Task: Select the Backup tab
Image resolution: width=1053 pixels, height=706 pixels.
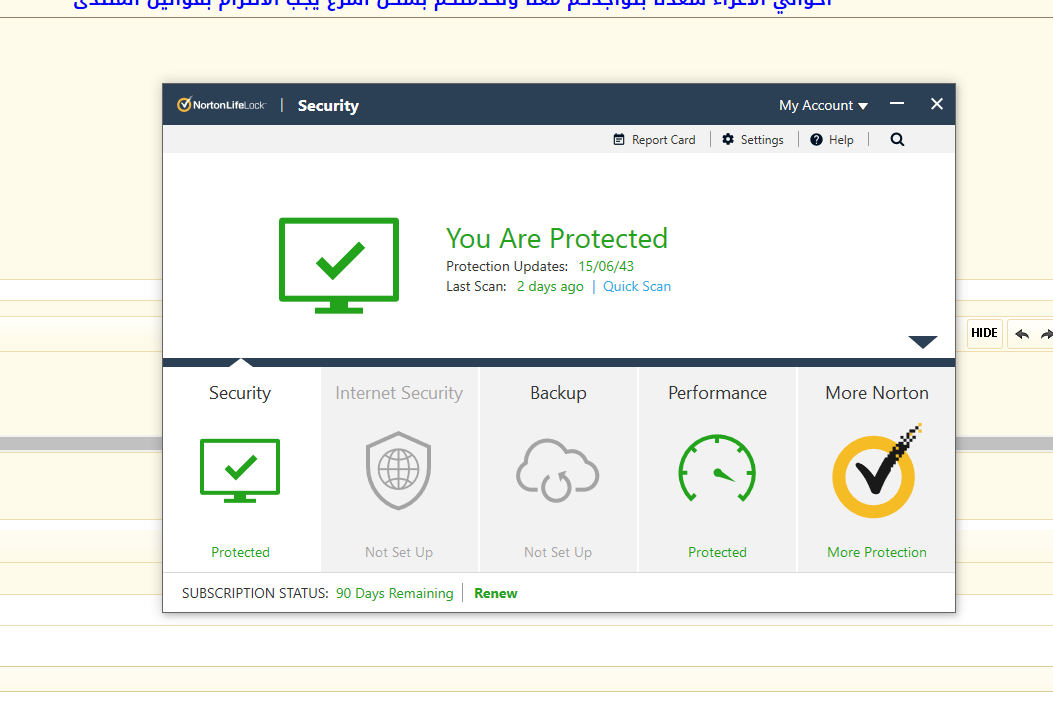Action: [558, 469]
